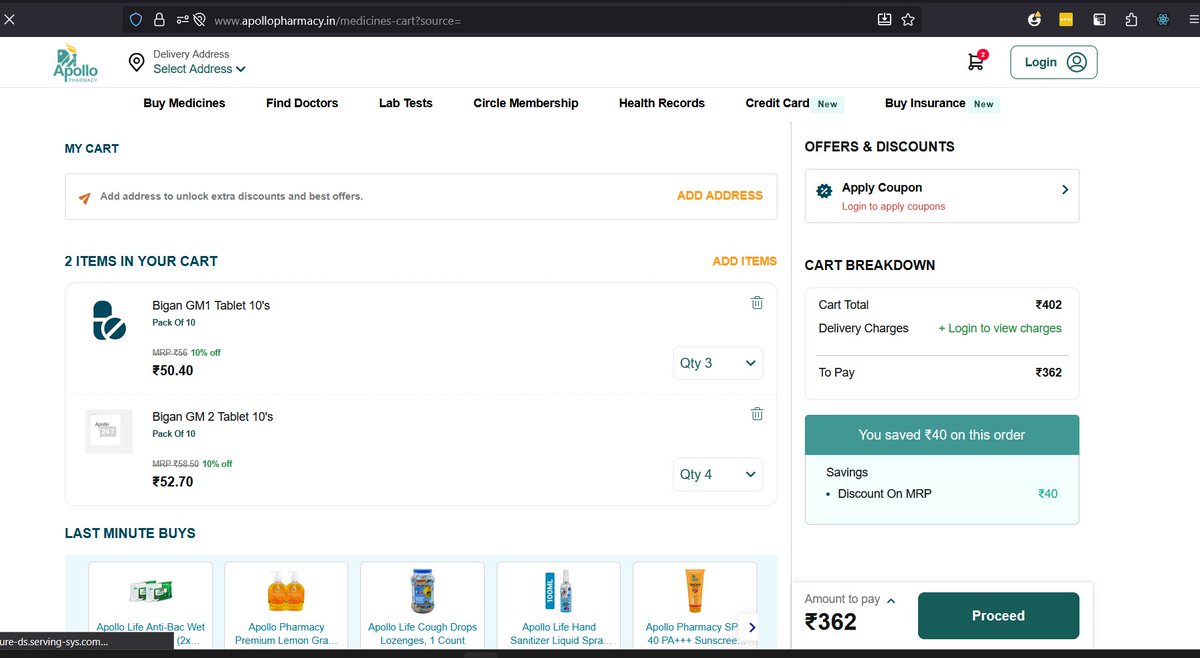Click the coupon badge icon beside Apply Coupon
The image size is (1200, 658).
(824, 191)
